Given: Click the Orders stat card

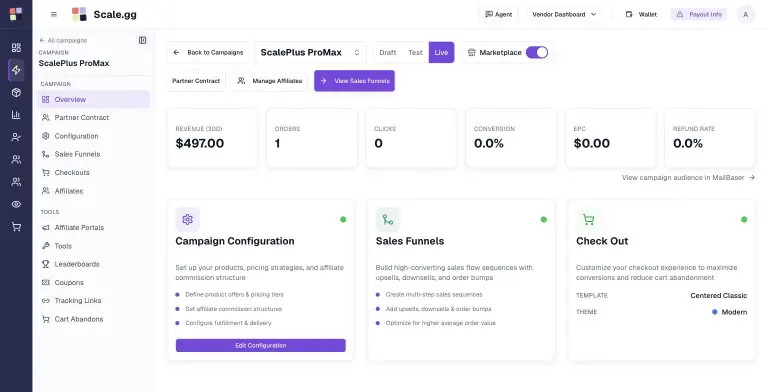Looking at the screenshot, I should [x=312, y=139].
